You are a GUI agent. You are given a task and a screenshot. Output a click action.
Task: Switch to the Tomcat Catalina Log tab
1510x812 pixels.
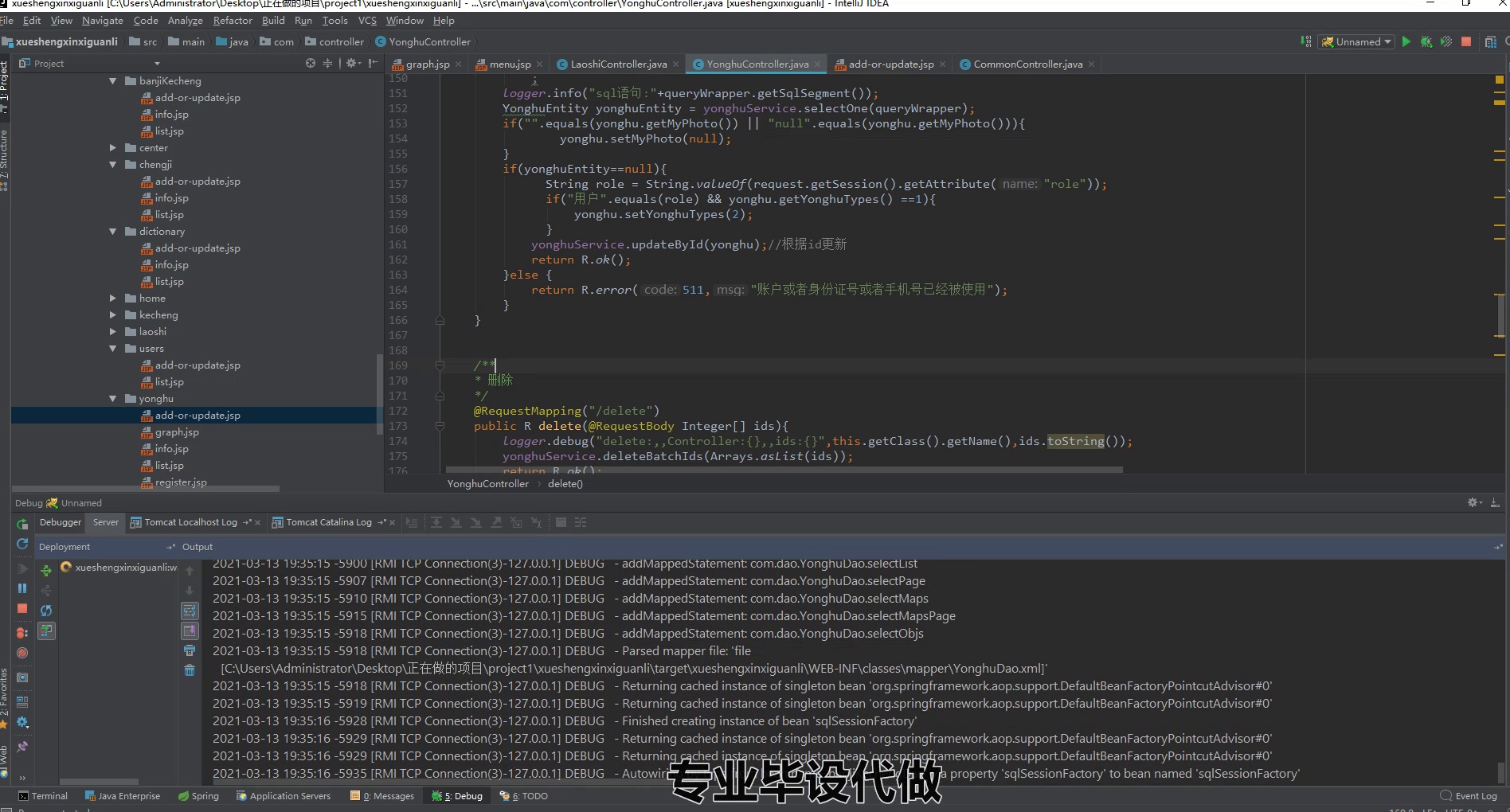[330, 522]
